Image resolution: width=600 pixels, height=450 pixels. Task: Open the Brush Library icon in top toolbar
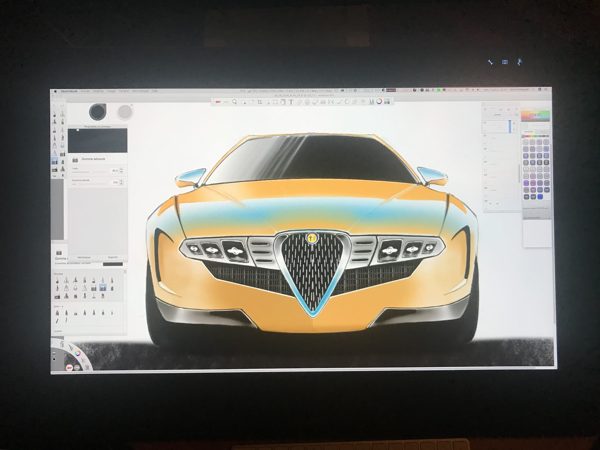coord(371,101)
